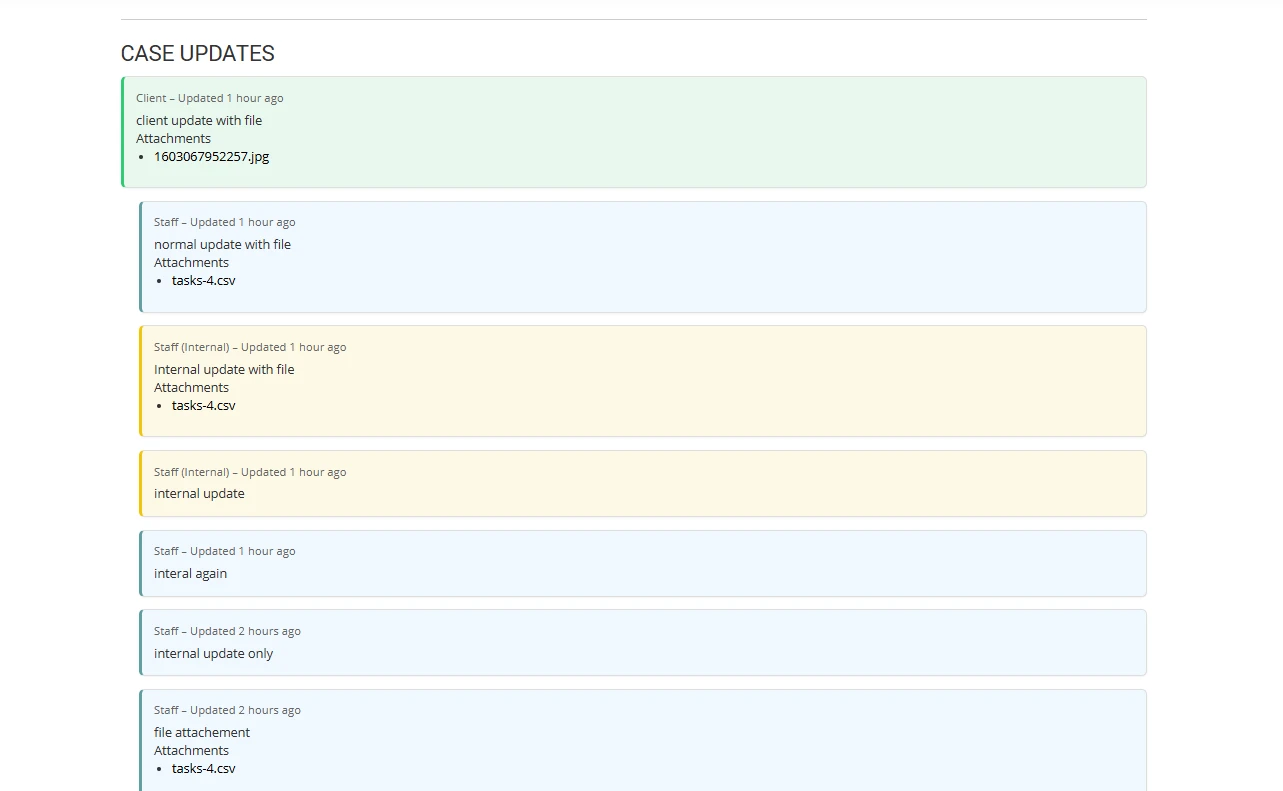
Task: Open tasks-4.csv under Internal update with file
Action: coord(204,406)
